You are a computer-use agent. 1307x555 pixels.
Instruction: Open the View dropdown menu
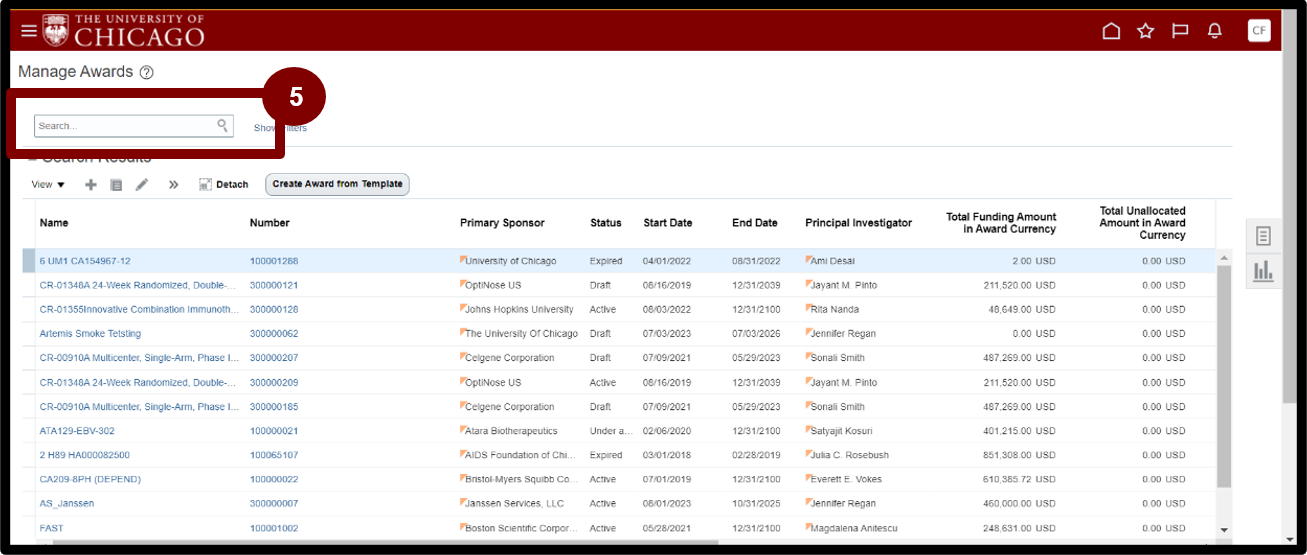click(x=48, y=184)
